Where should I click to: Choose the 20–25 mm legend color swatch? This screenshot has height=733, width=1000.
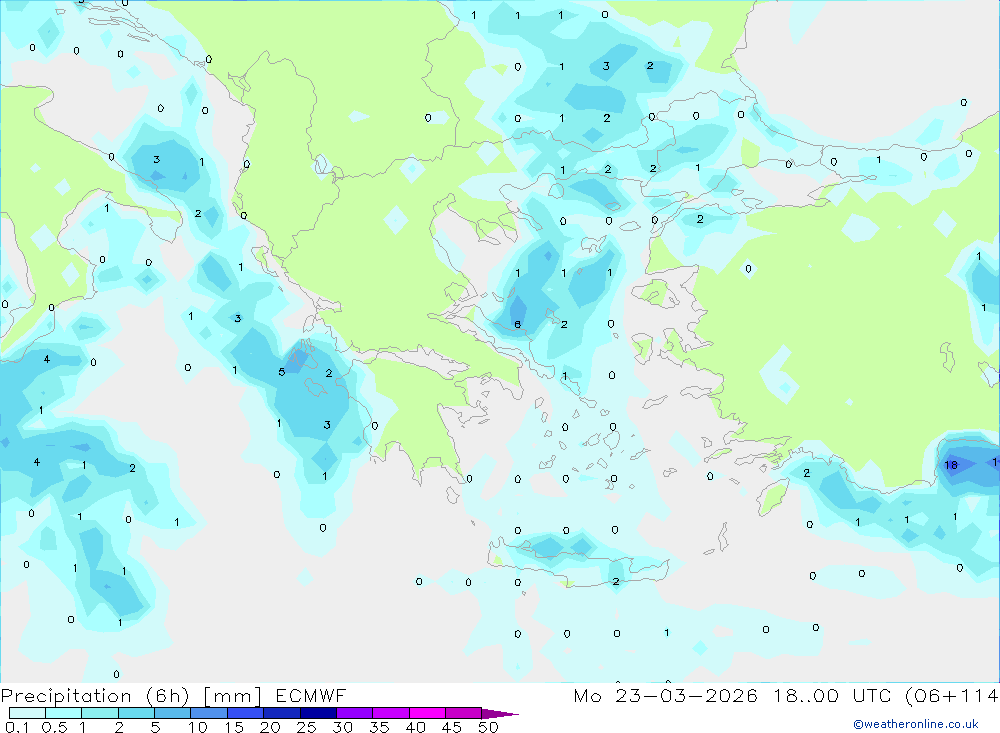(281, 713)
